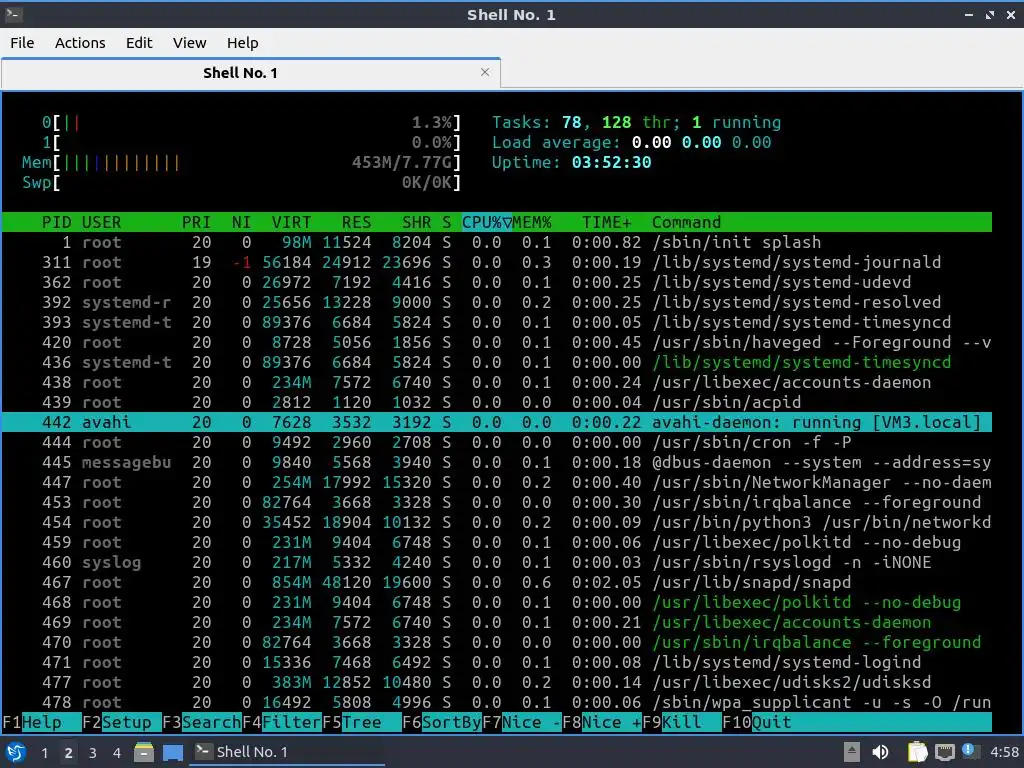Switch to virtual desktop 1
The width and height of the screenshot is (1024, 768).
(x=44, y=752)
